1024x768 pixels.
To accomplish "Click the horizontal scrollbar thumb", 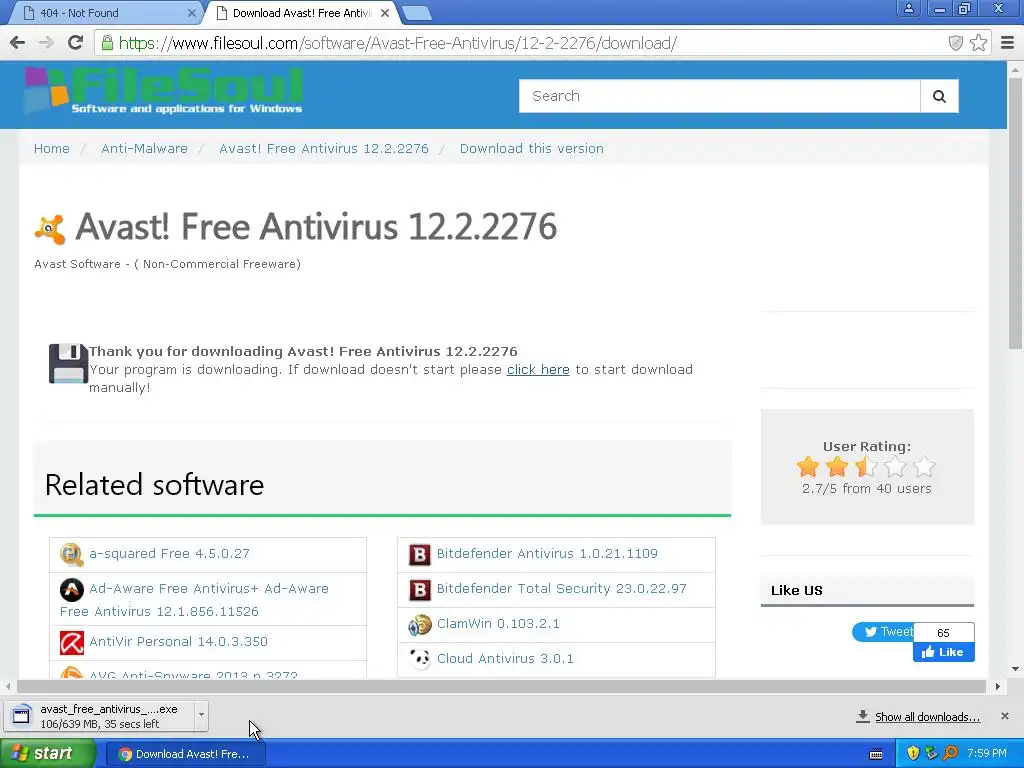I will [501, 686].
